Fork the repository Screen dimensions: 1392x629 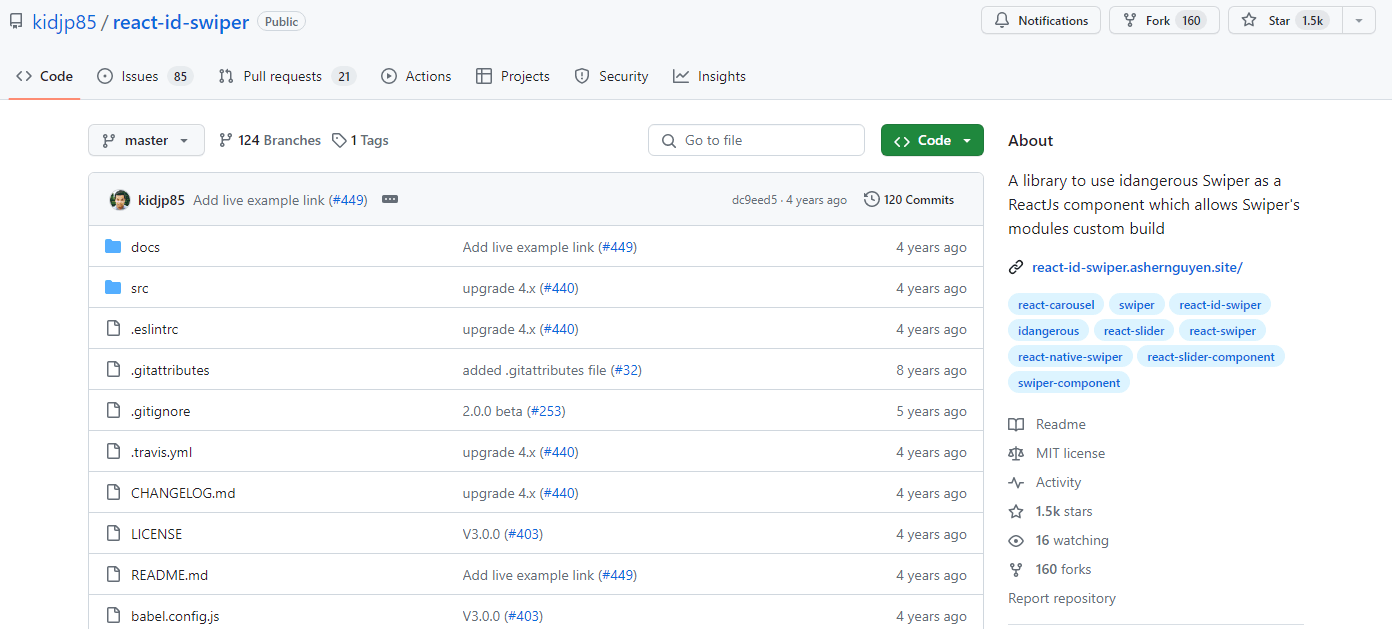1164,19
